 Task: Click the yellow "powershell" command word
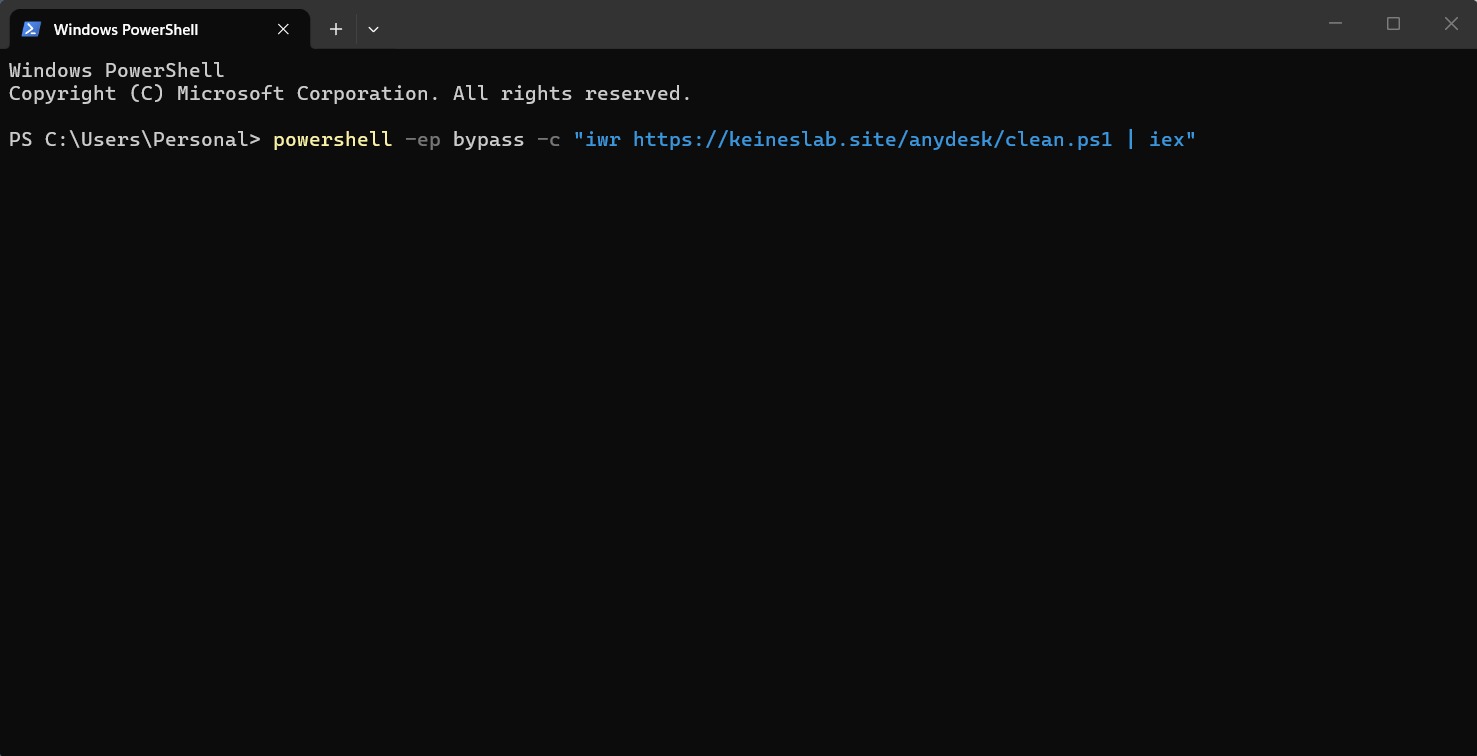(332, 139)
